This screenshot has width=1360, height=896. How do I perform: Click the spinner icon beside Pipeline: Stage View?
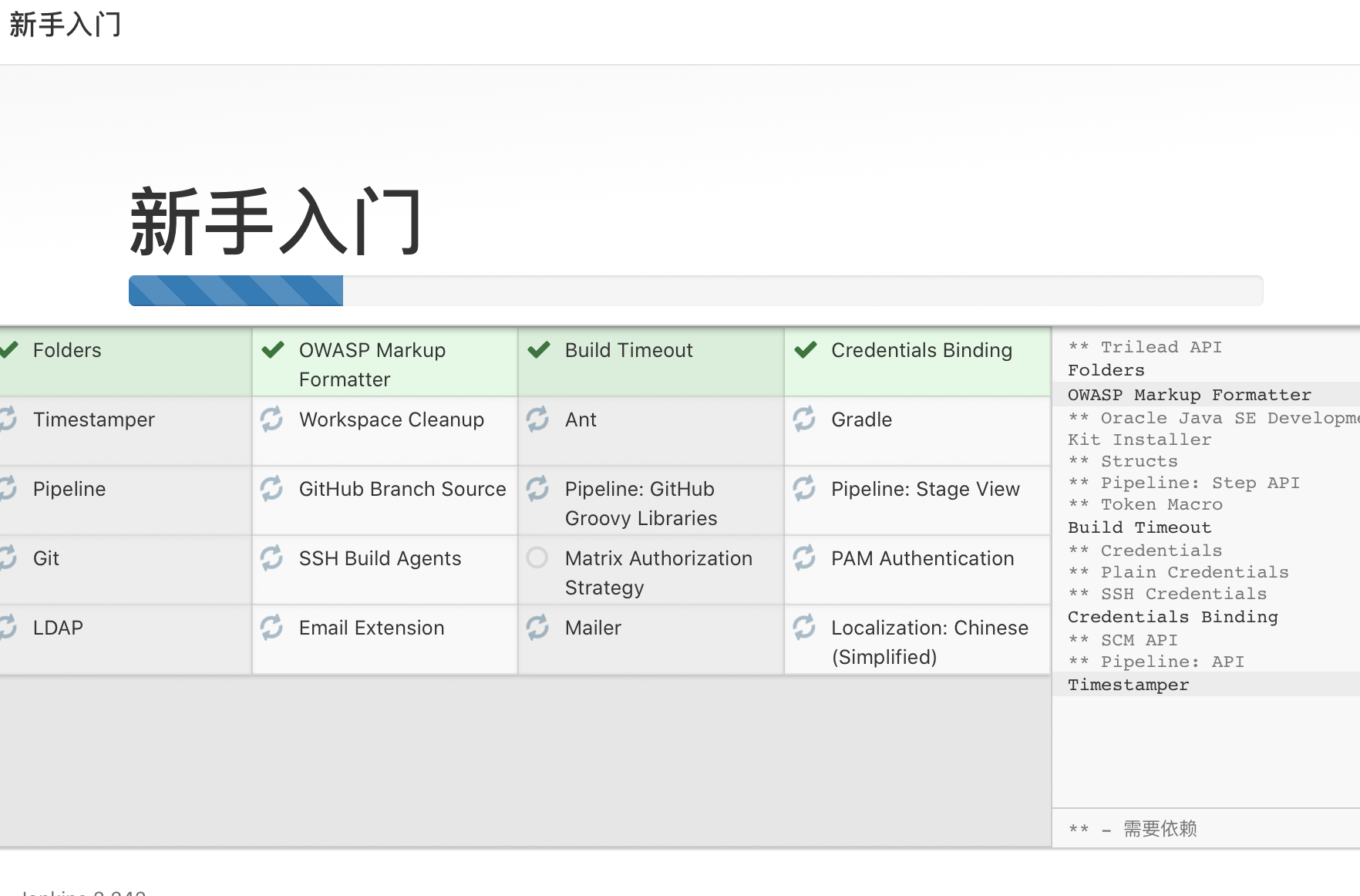804,488
